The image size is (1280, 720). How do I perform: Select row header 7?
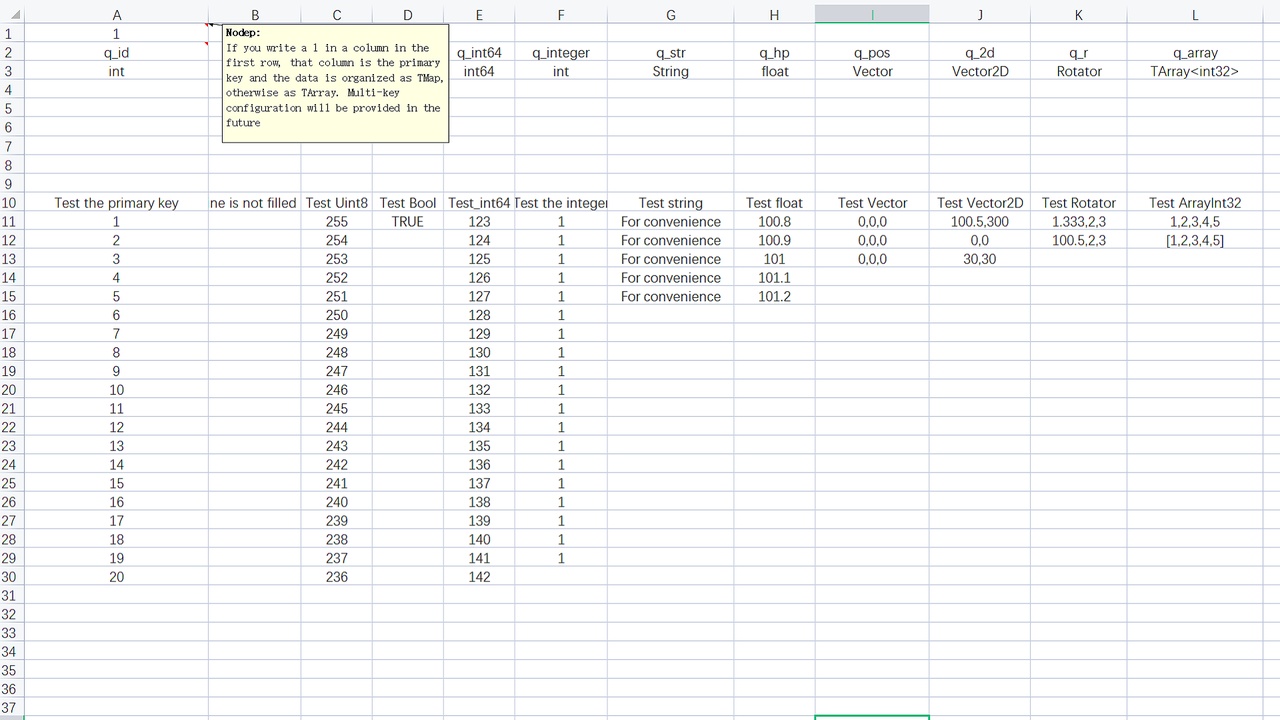click(10, 147)
